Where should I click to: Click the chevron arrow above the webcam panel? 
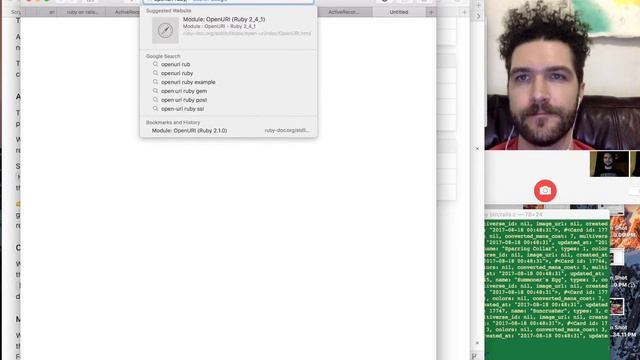(x=478, y=16)
